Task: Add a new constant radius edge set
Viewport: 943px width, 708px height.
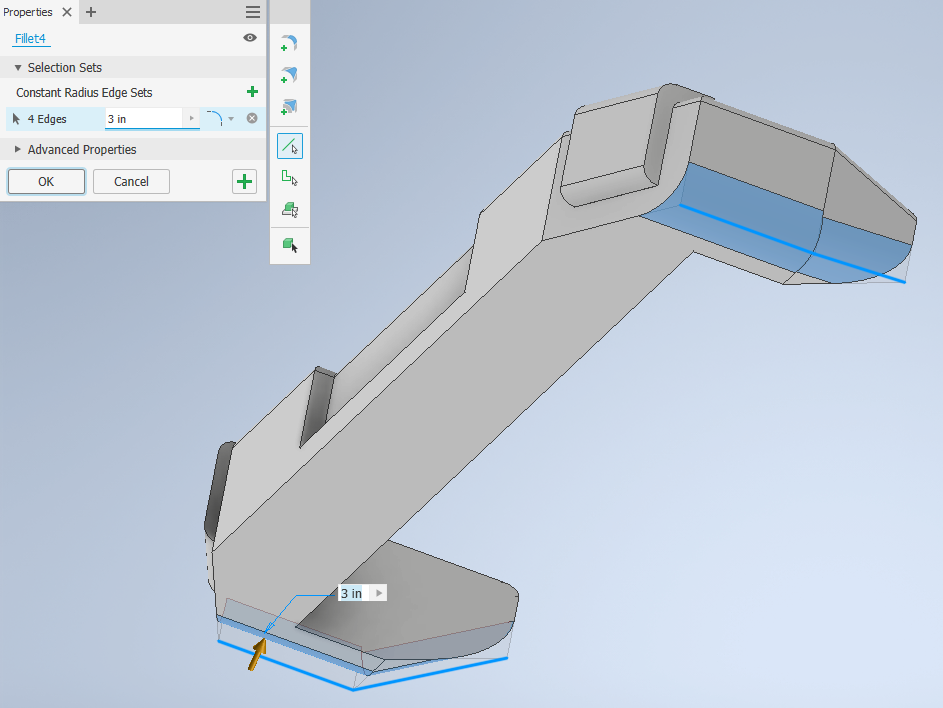Action: coord(253,91)
